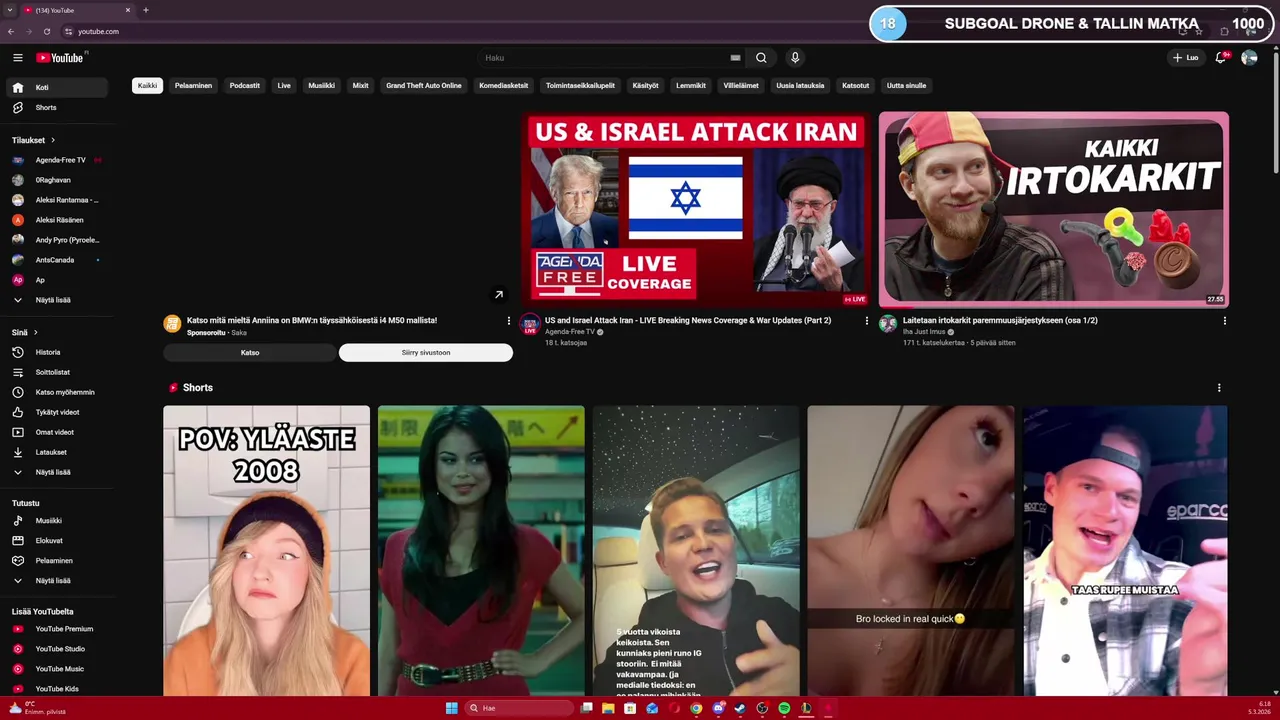
Task: Open options for the BMW sponsored ad
Action: coord(508,321)
